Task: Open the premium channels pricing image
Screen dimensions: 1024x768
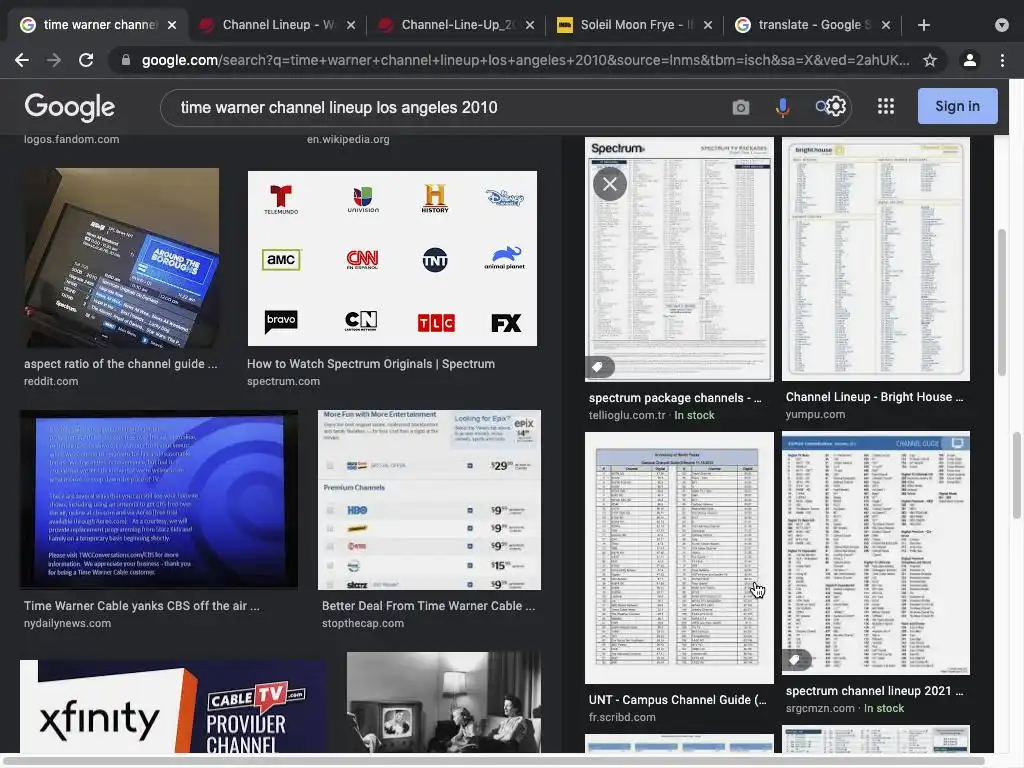Action: 429,500
